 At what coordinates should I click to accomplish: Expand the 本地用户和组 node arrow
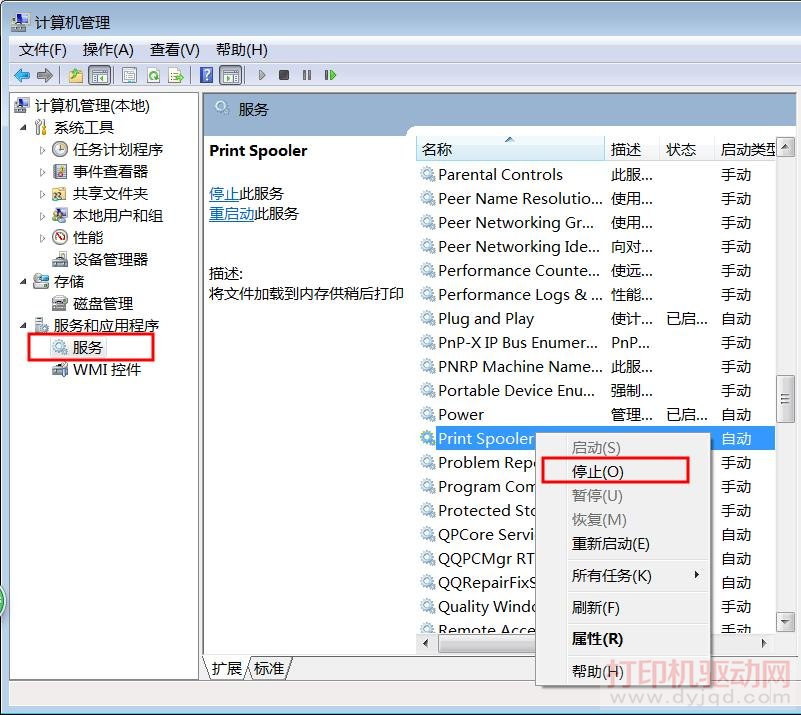(42, 216)
